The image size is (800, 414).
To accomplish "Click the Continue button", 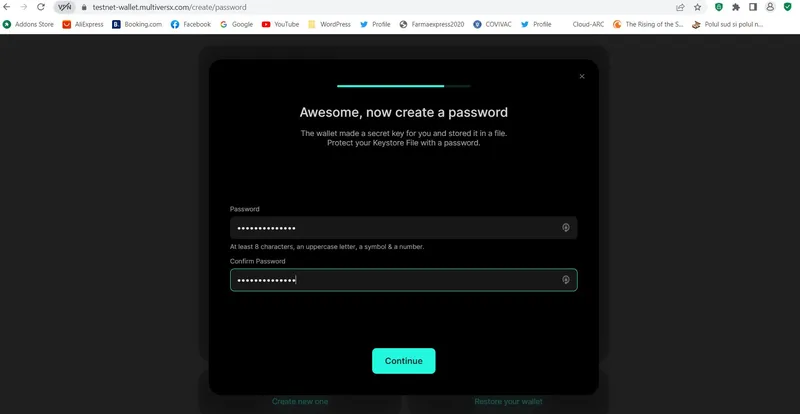I will (x=404, y=361).
